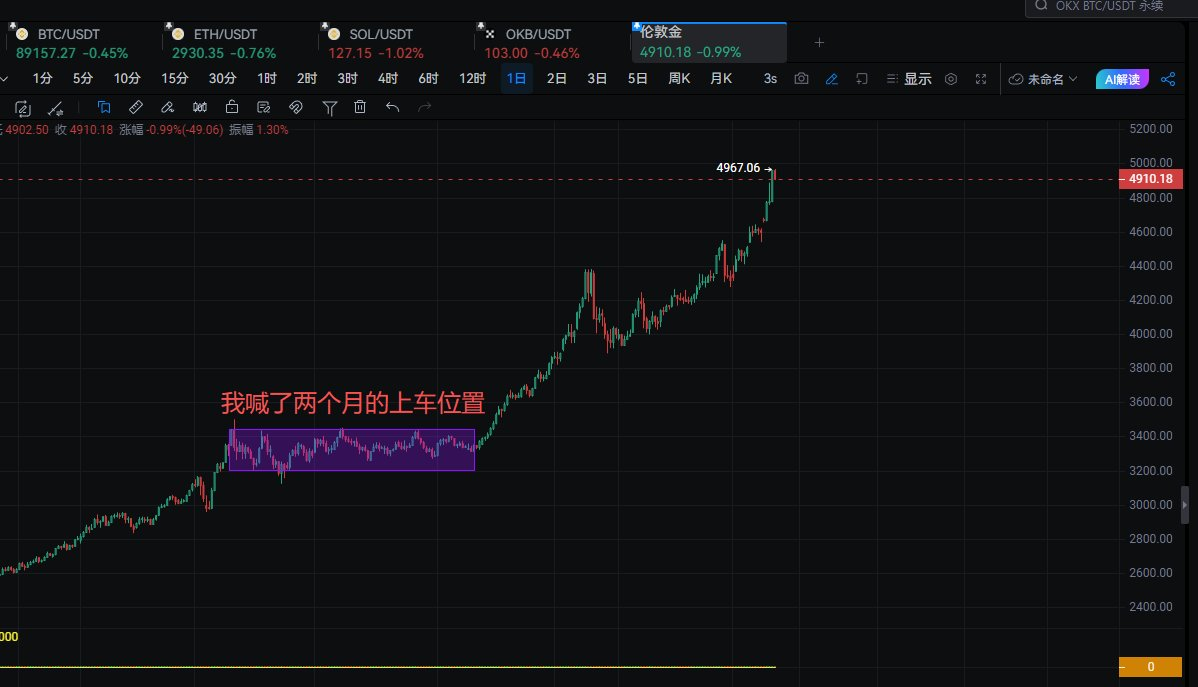Click the AI解读 button

(1123, 79)
